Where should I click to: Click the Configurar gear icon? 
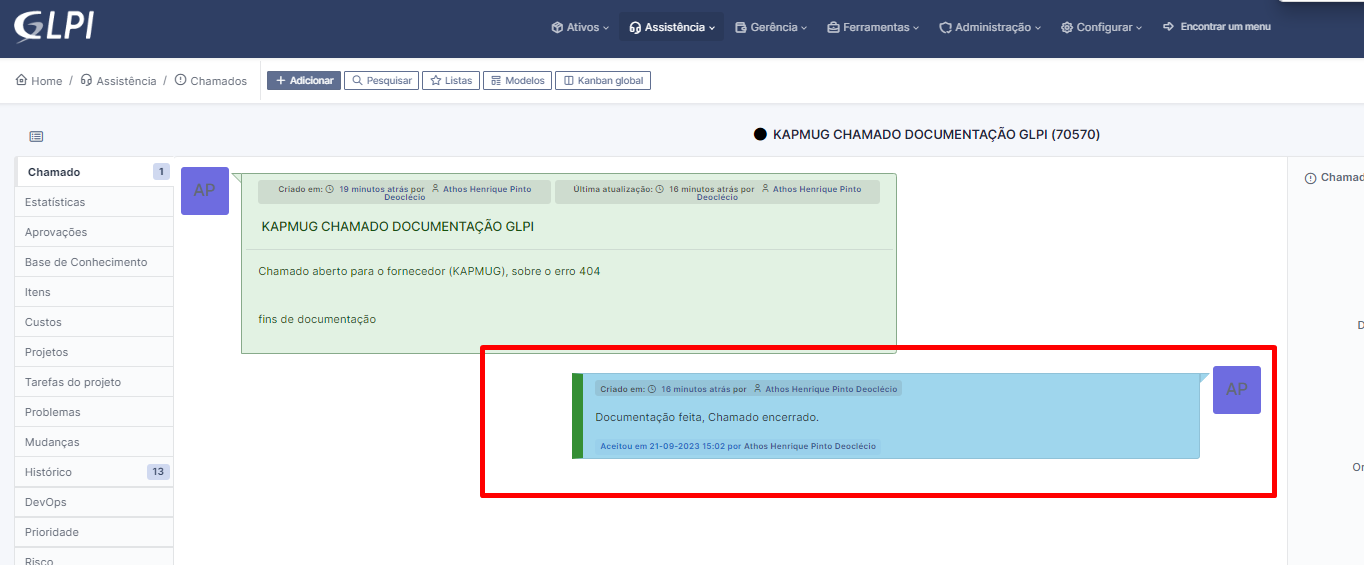tap(1067, 27)
